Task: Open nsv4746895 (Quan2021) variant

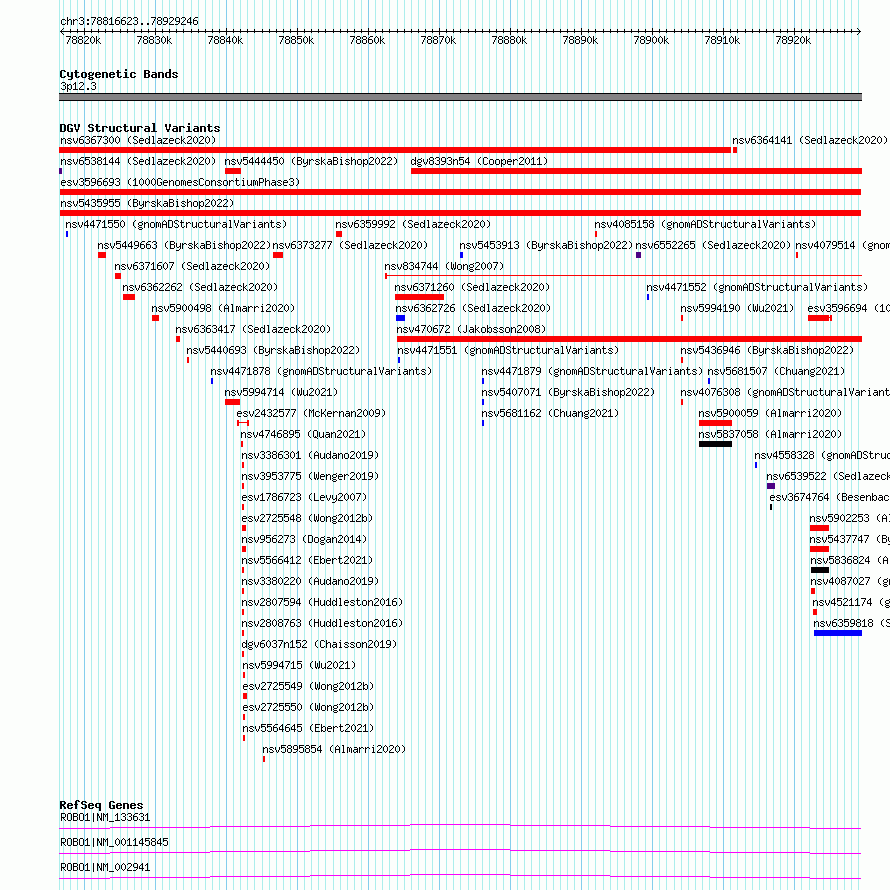Action: (303, 434)
